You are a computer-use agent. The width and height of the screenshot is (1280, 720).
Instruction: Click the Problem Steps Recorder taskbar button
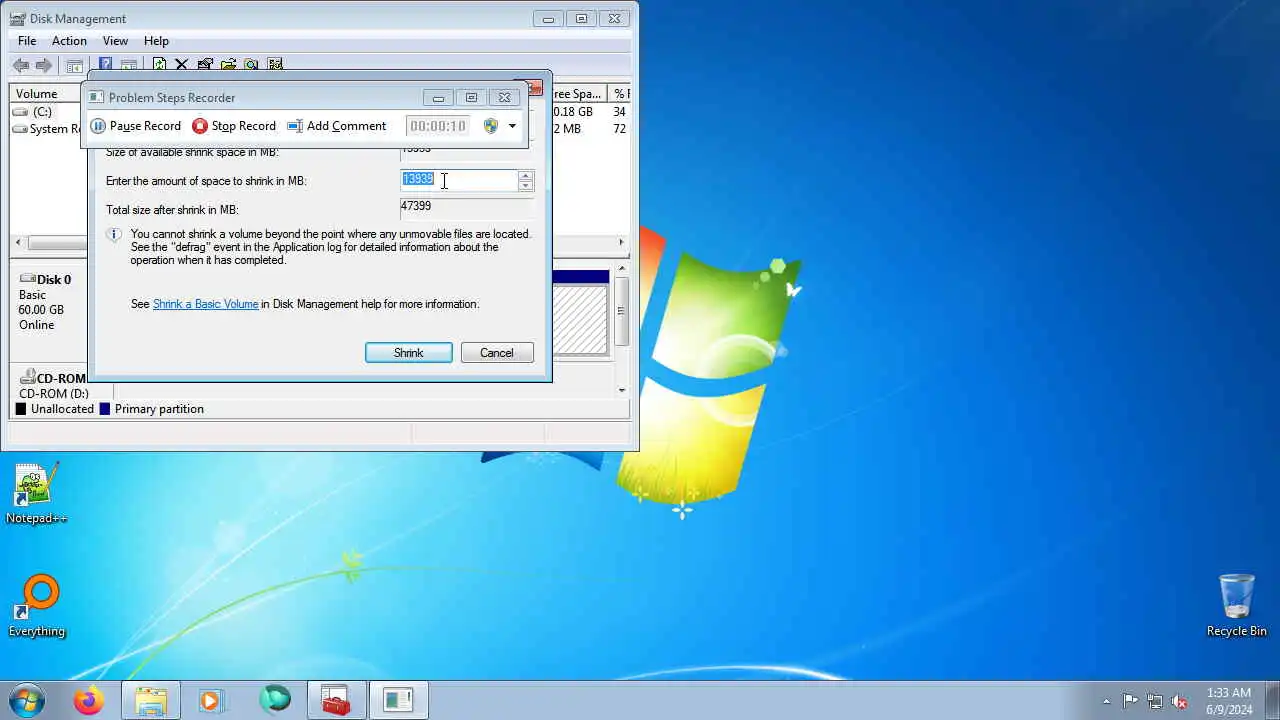[x=398, y=701]
